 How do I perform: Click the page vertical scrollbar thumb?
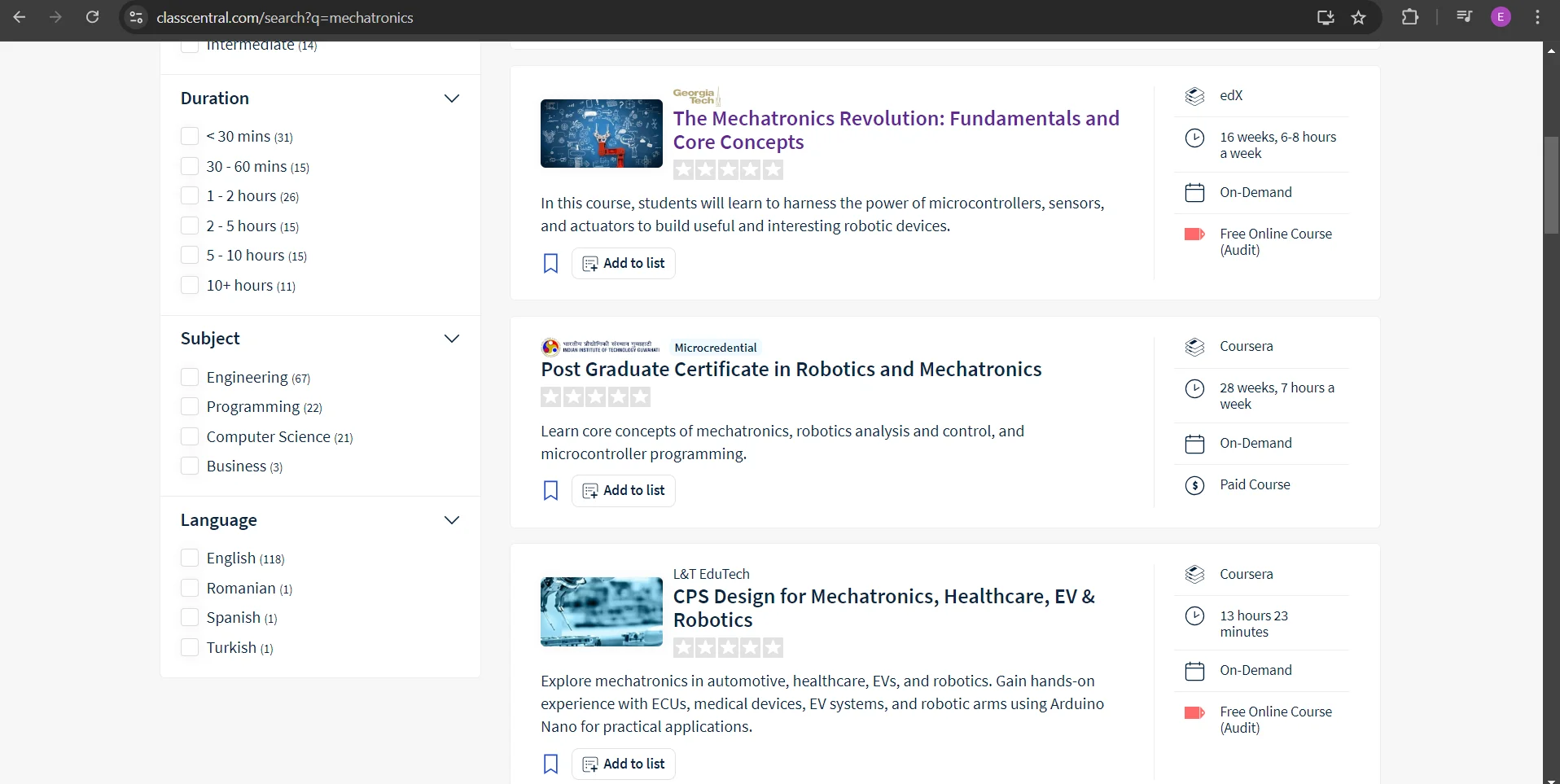click(1551, 185)
